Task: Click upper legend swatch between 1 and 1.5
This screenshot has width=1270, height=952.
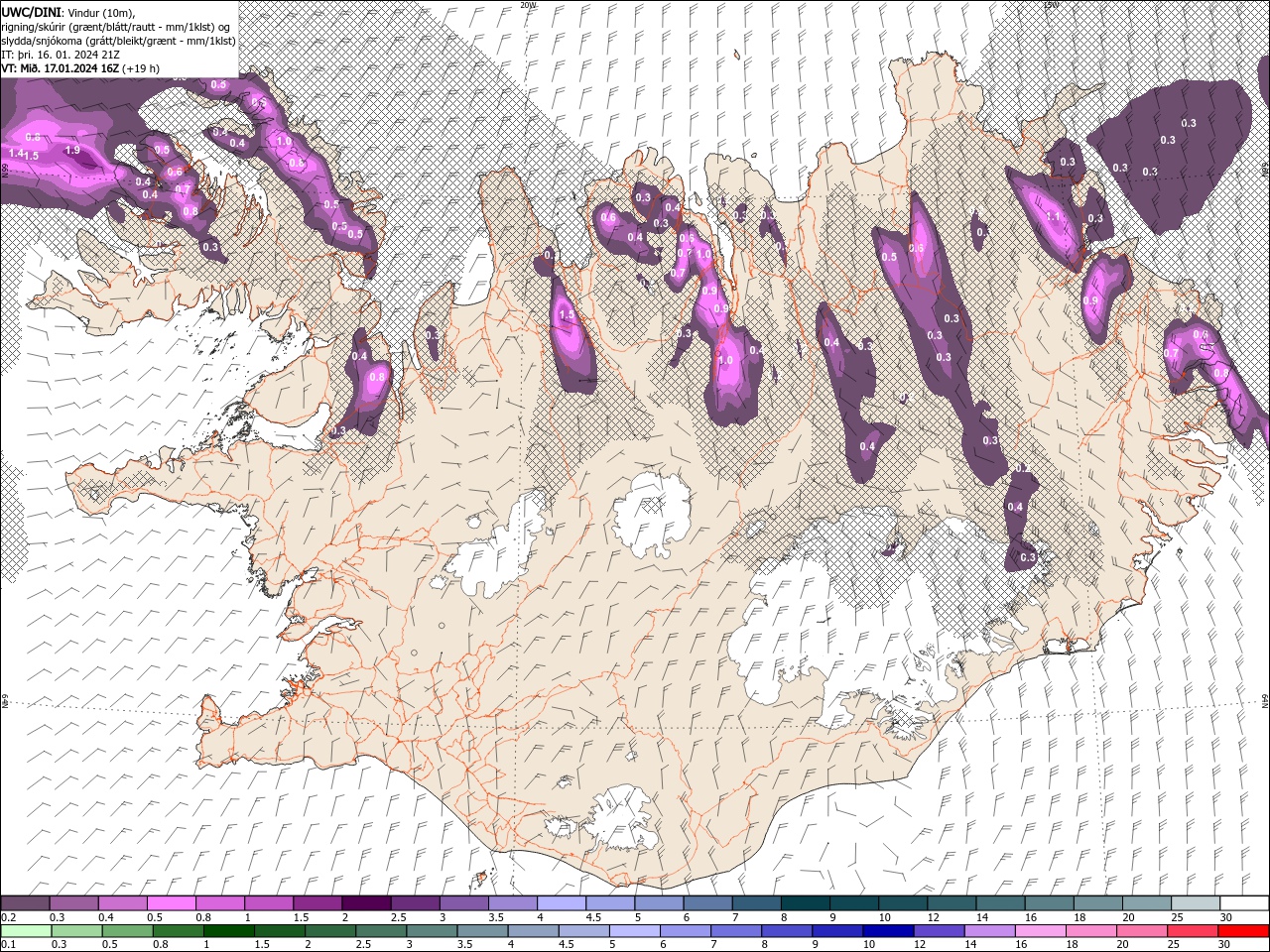Action: pyautogui.click(x=268, y=903)
